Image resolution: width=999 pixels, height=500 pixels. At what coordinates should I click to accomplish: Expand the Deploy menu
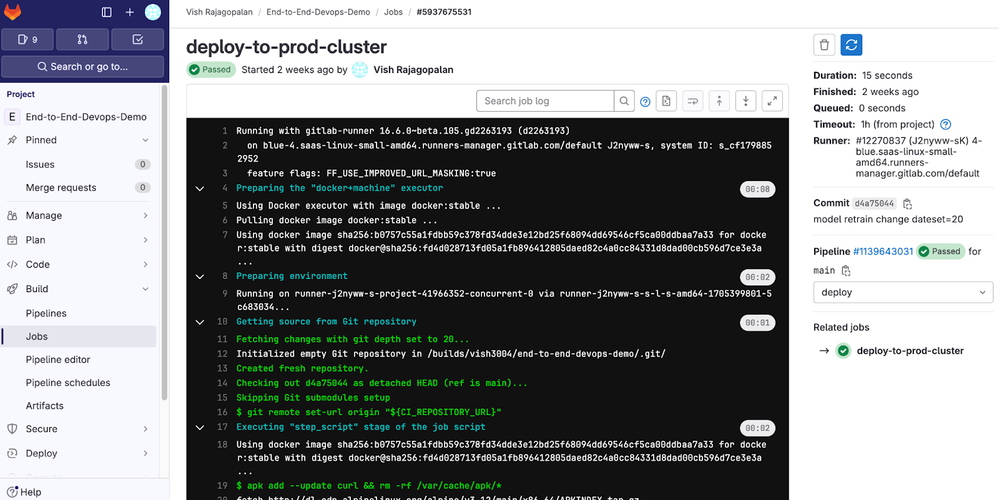[79, 454]
